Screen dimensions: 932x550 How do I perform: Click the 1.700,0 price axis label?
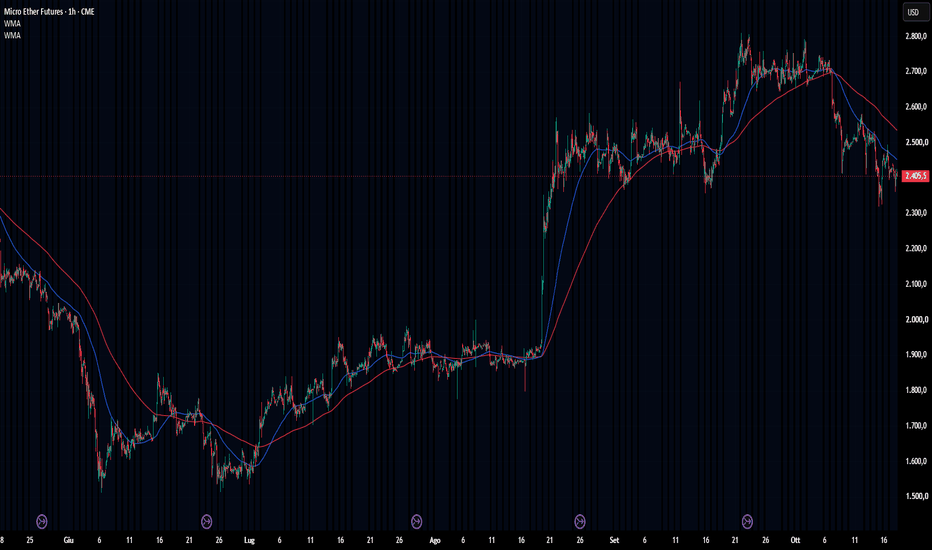click(x=916, y=426)
